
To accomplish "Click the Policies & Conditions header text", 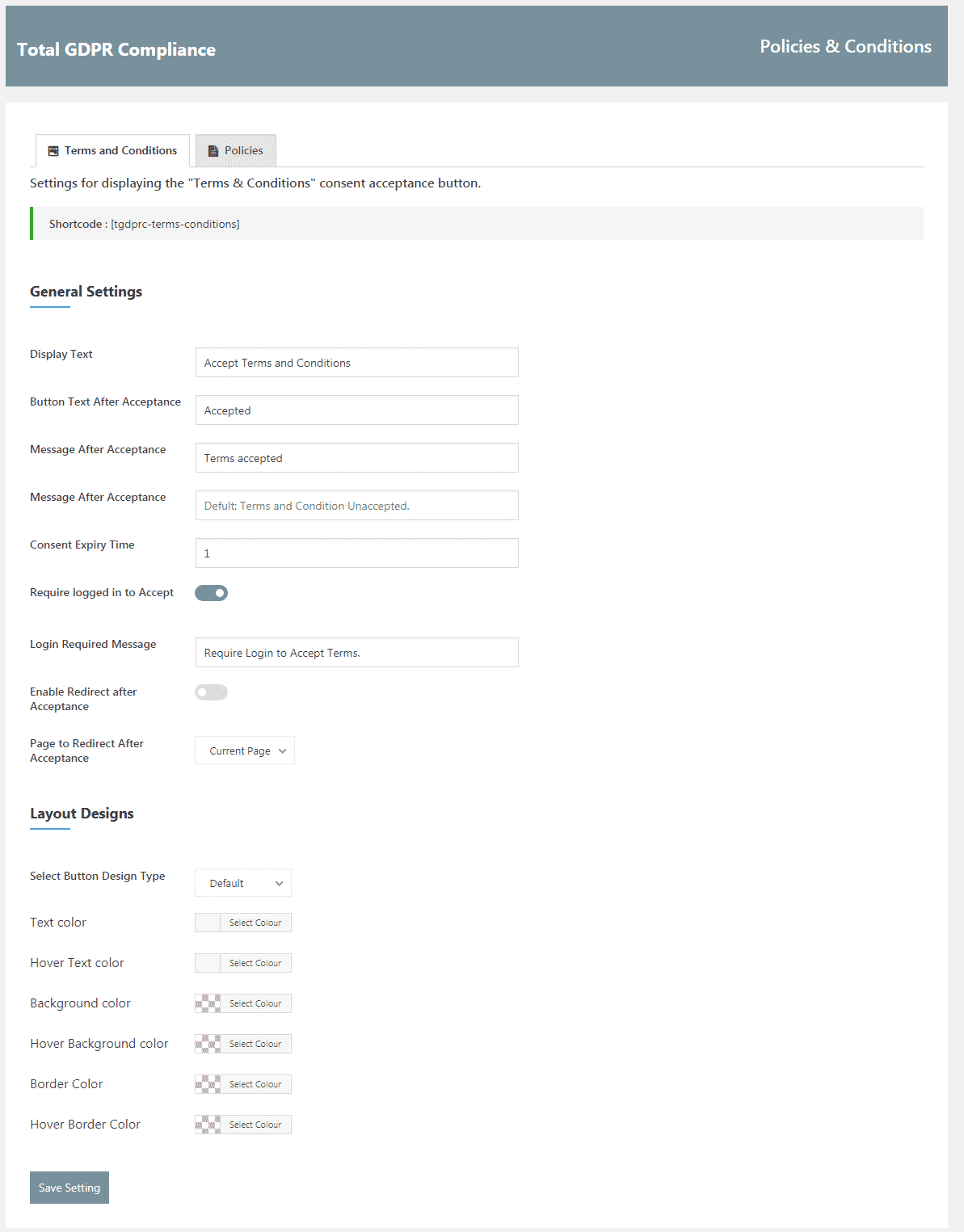I will click(846, 46).
